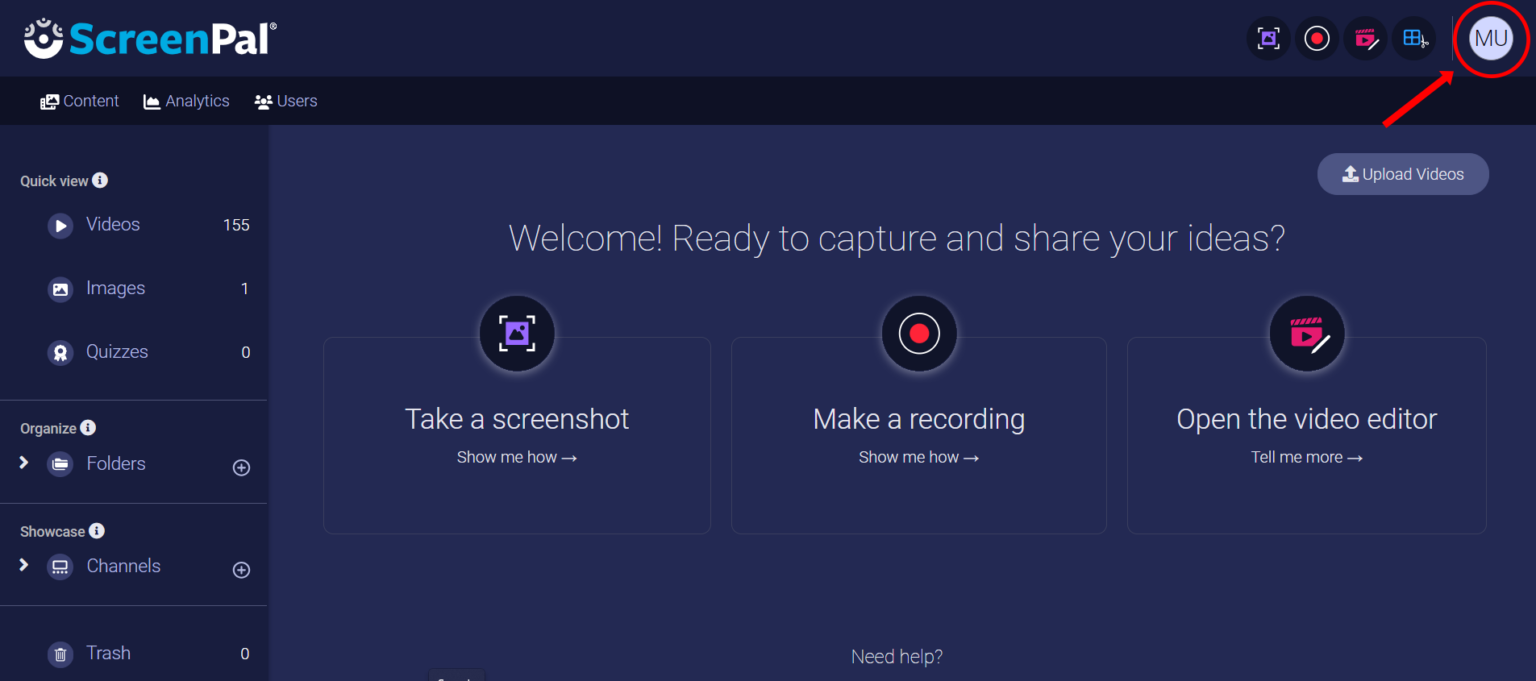Image resolution: width=1536 pixels, height=681 pixels.
Task: Click the Make a recording heading
Action: tap(919, 418)
